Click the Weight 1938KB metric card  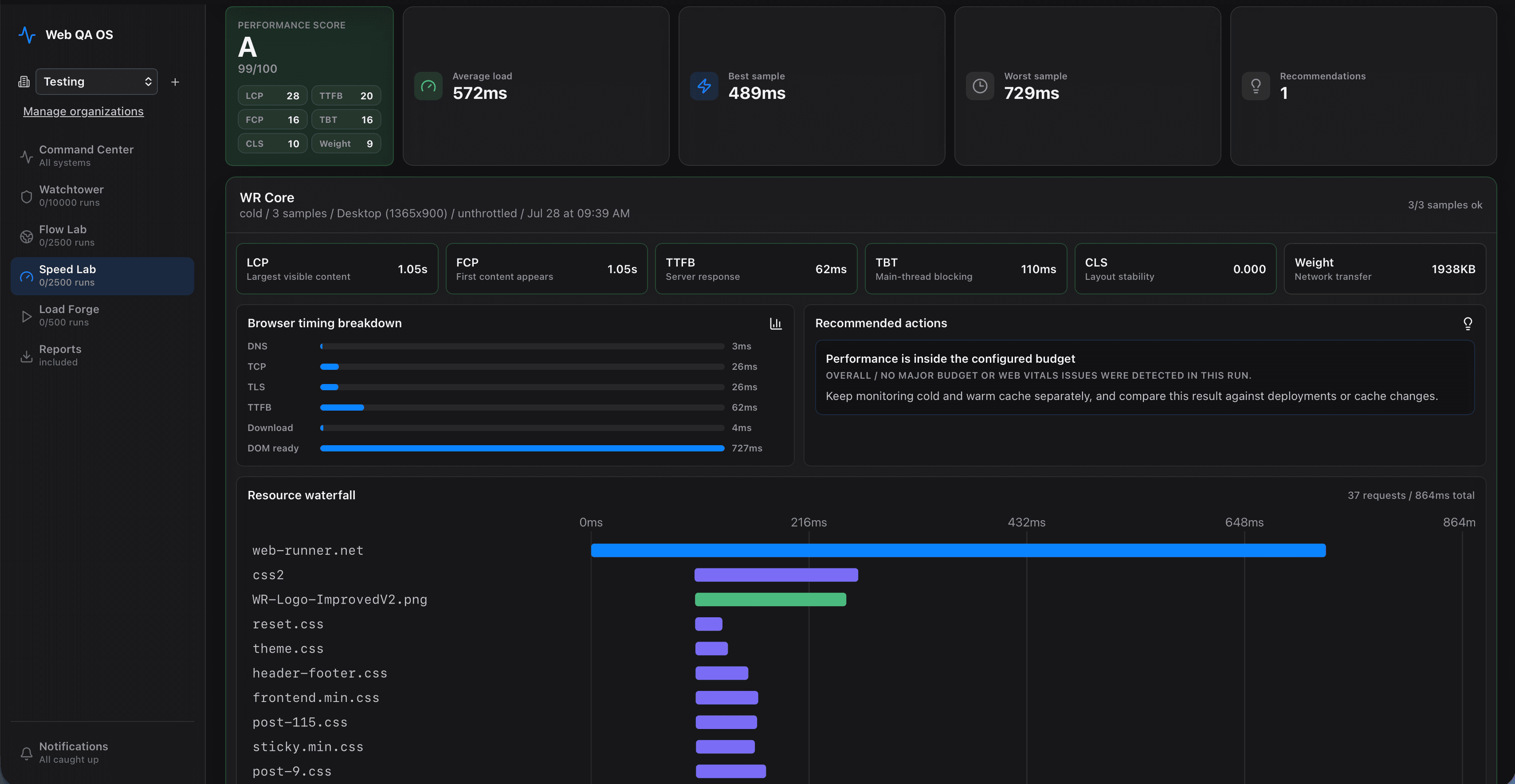click(x=1385, y=269)
